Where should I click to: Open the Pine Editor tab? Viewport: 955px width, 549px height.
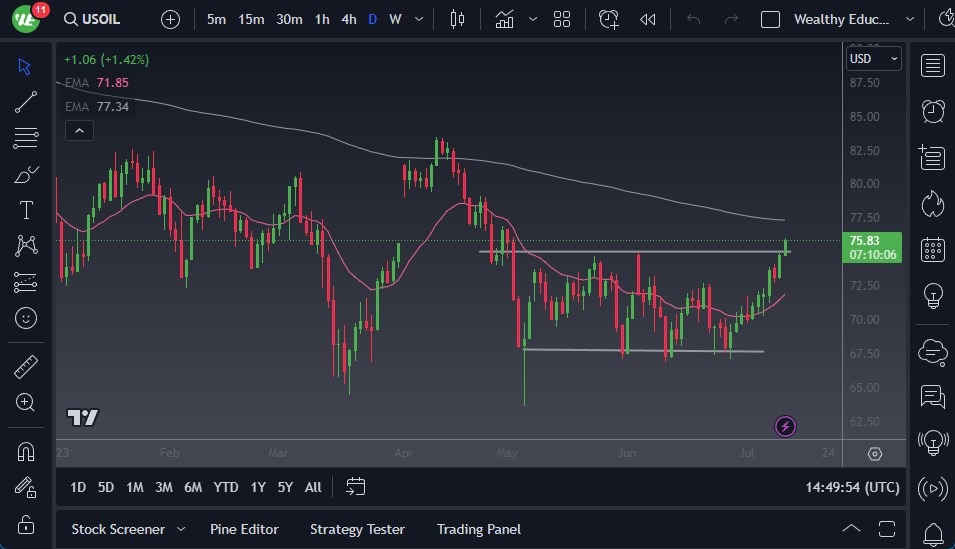click(244, 529)
